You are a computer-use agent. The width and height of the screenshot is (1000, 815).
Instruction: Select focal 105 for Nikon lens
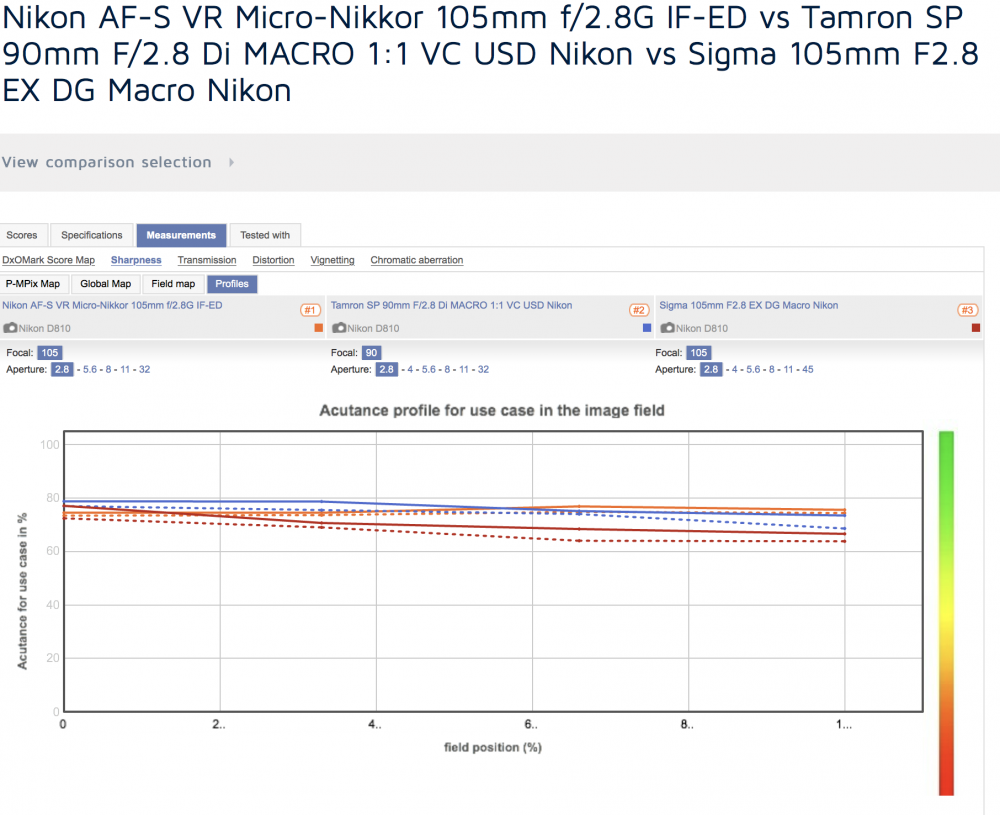(x=50, y=353)
